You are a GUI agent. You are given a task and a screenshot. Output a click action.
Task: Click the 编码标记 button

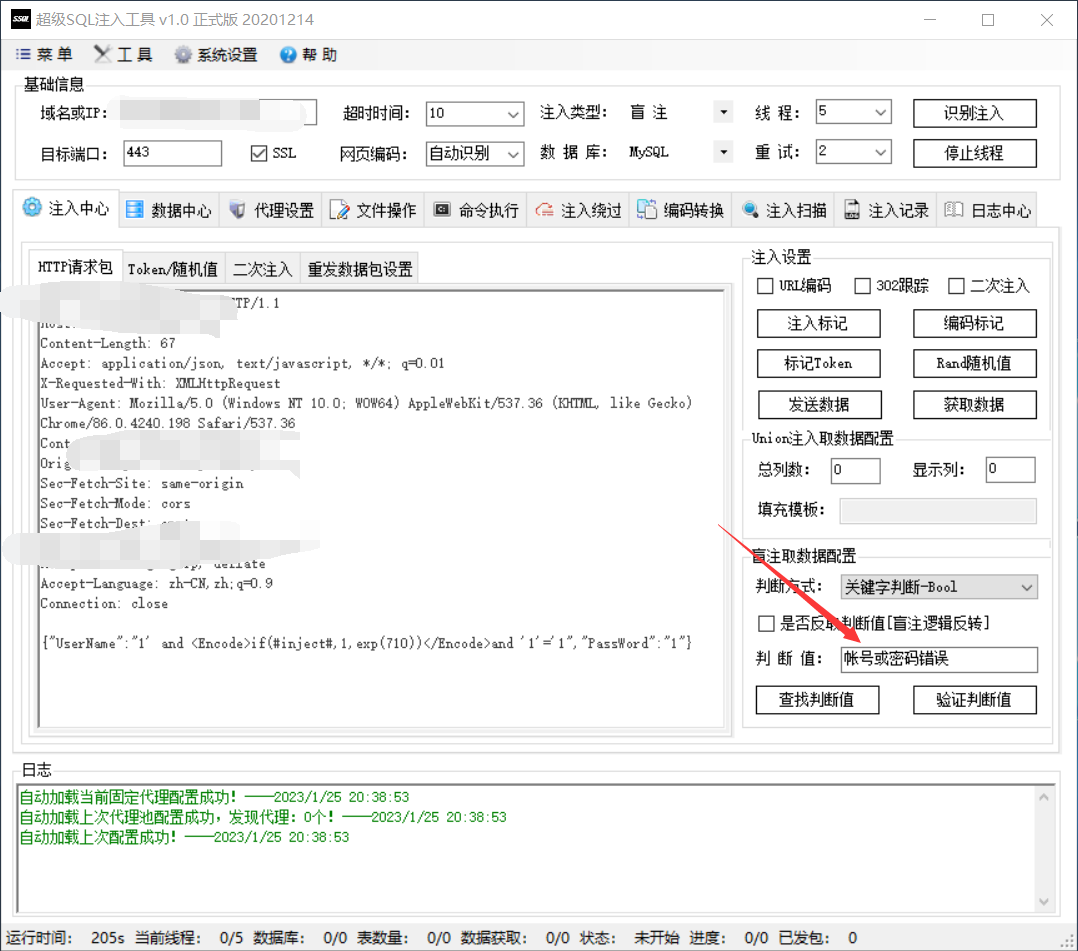974,323
